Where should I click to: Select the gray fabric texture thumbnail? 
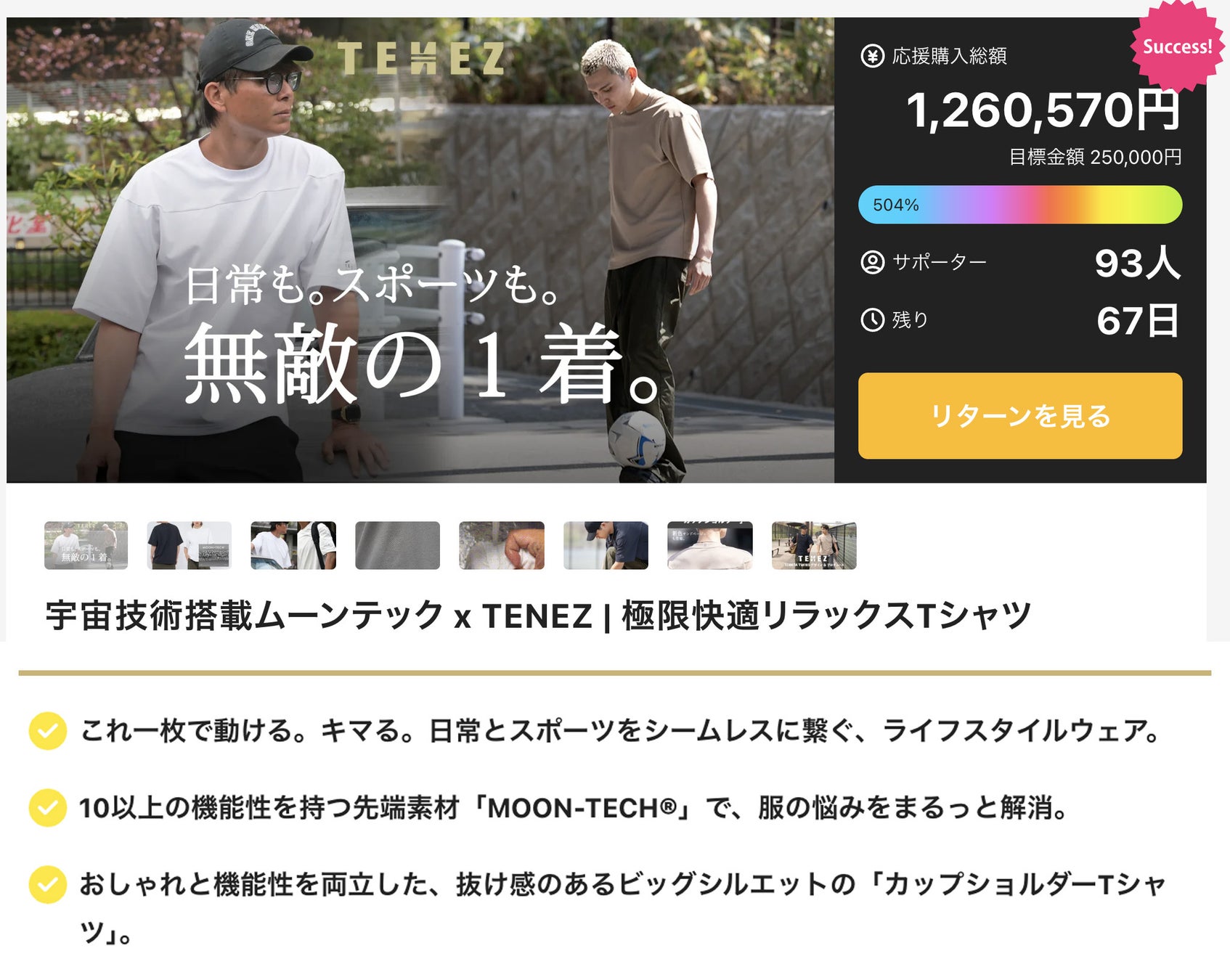click(398, 545)
